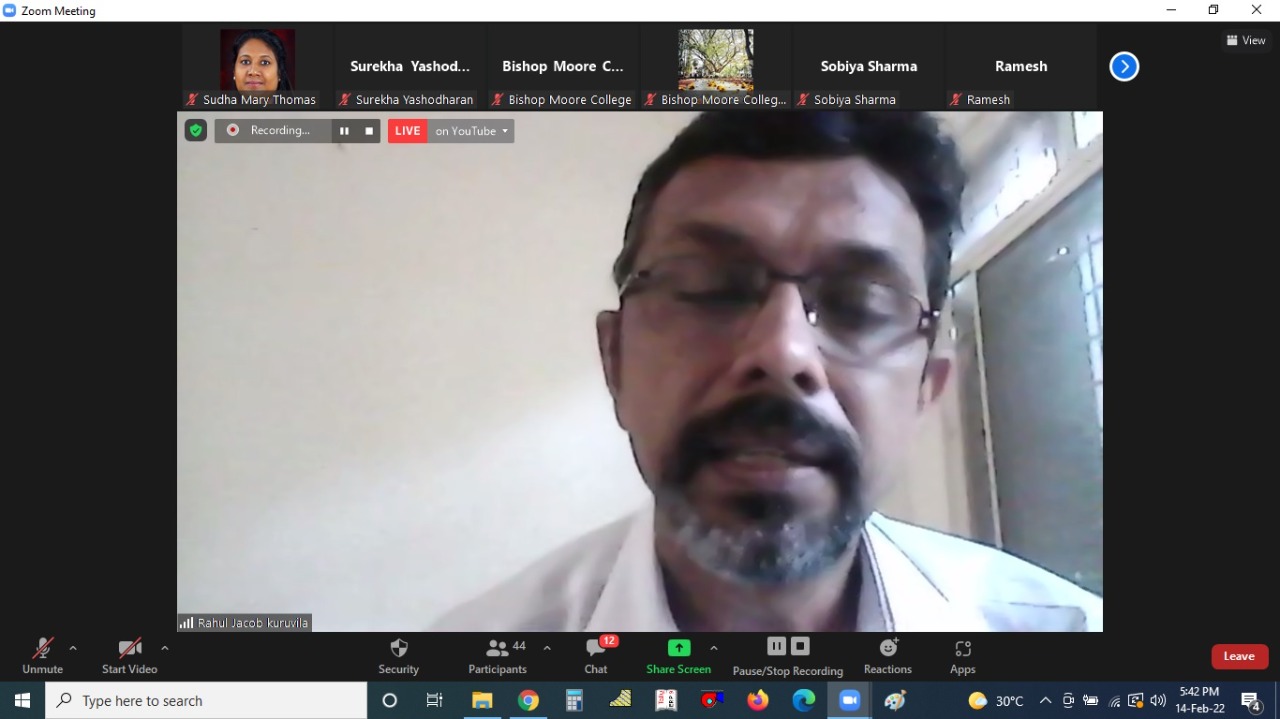1280x719 pixels.
Task: Open Firefox from taskbar
Action: pos(758,700)
